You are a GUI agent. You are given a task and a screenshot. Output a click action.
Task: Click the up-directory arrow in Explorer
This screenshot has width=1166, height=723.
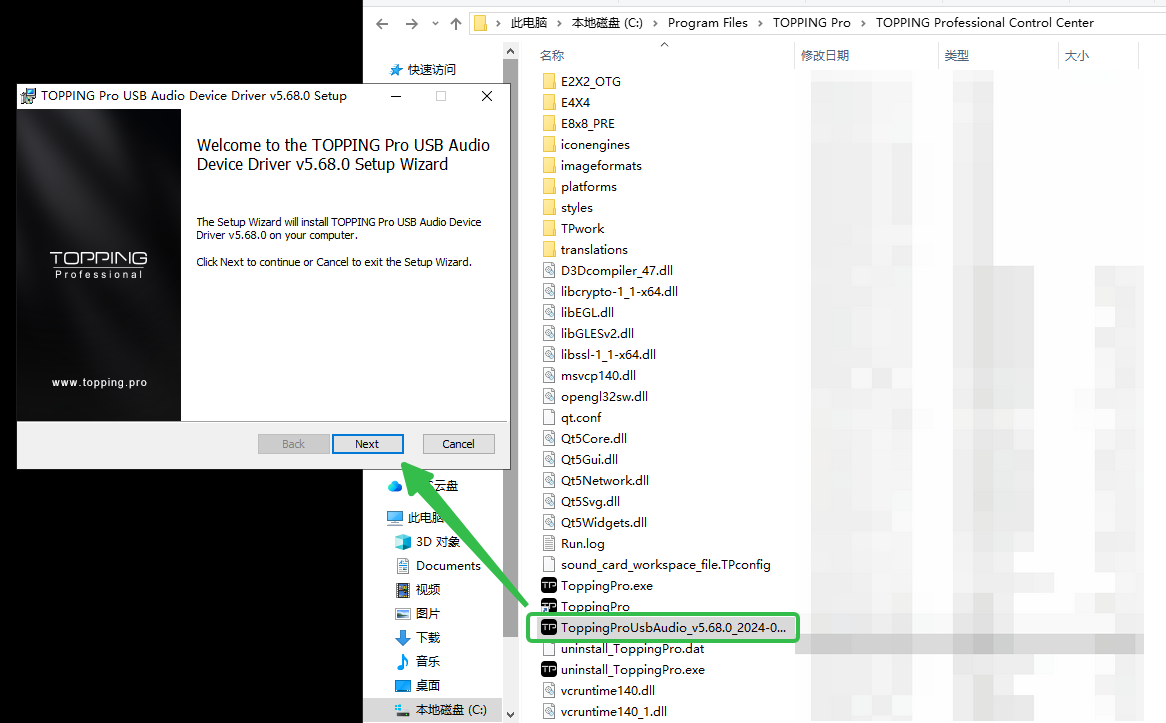pyautogui.click(x=456, y=23)
